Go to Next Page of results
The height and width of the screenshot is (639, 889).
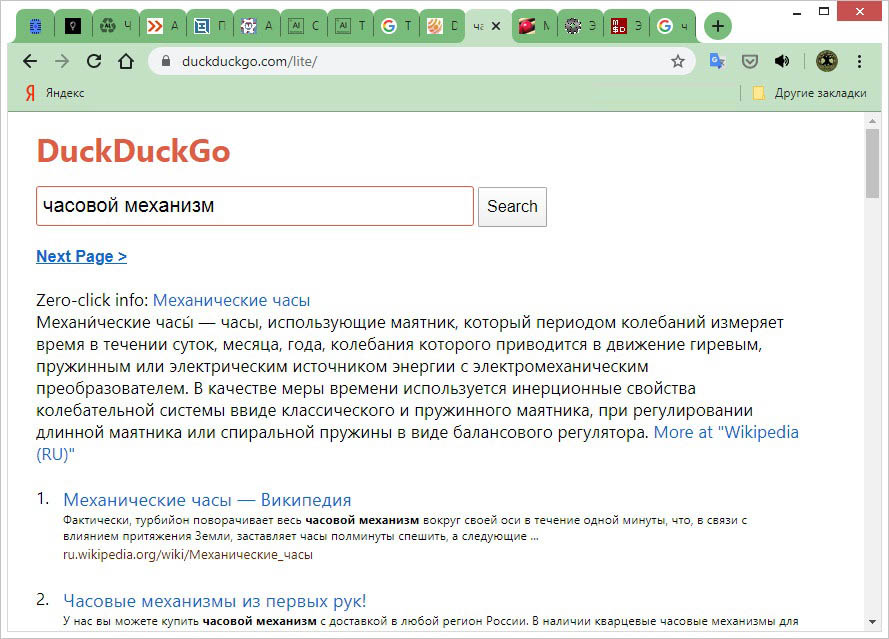pos(81,256)
